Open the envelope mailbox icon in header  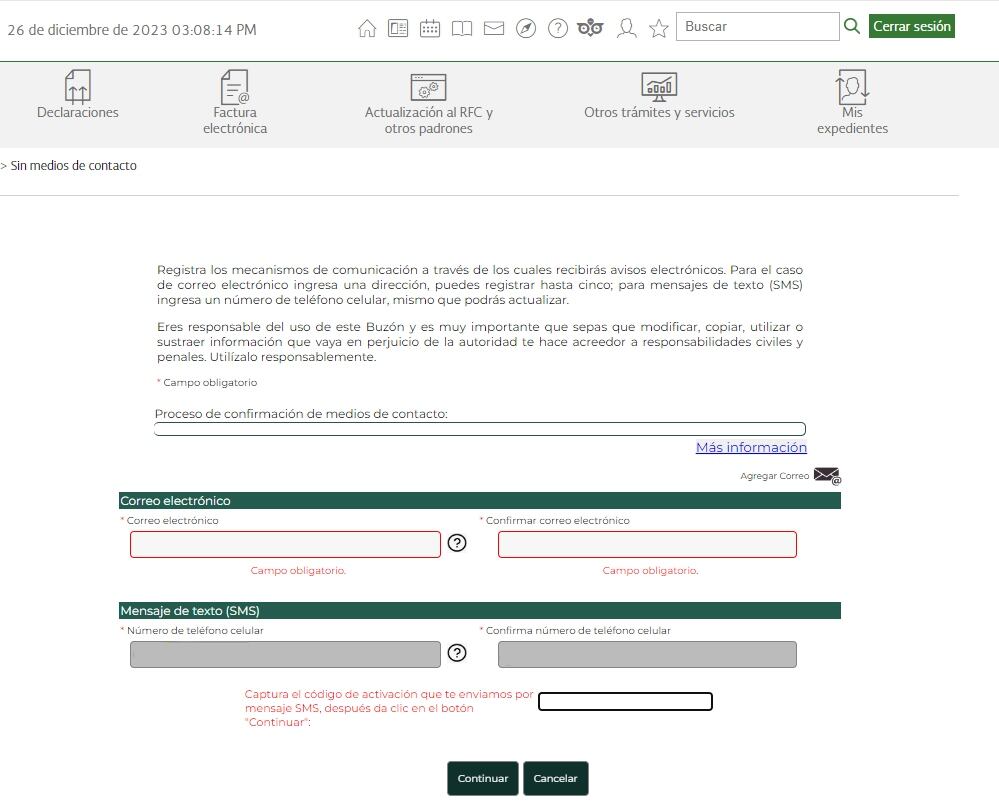tap(493, 28)
